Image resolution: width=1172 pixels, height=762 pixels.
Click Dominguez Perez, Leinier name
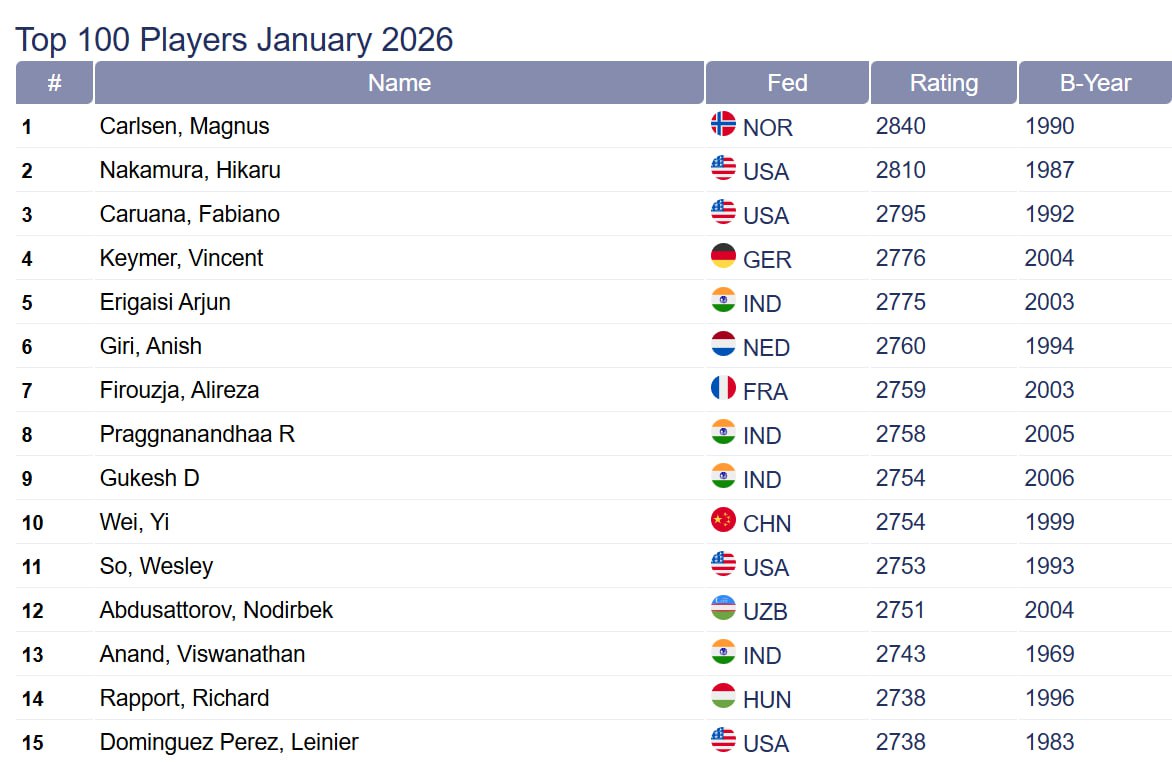pyautogui.click(x=229, y=742)
